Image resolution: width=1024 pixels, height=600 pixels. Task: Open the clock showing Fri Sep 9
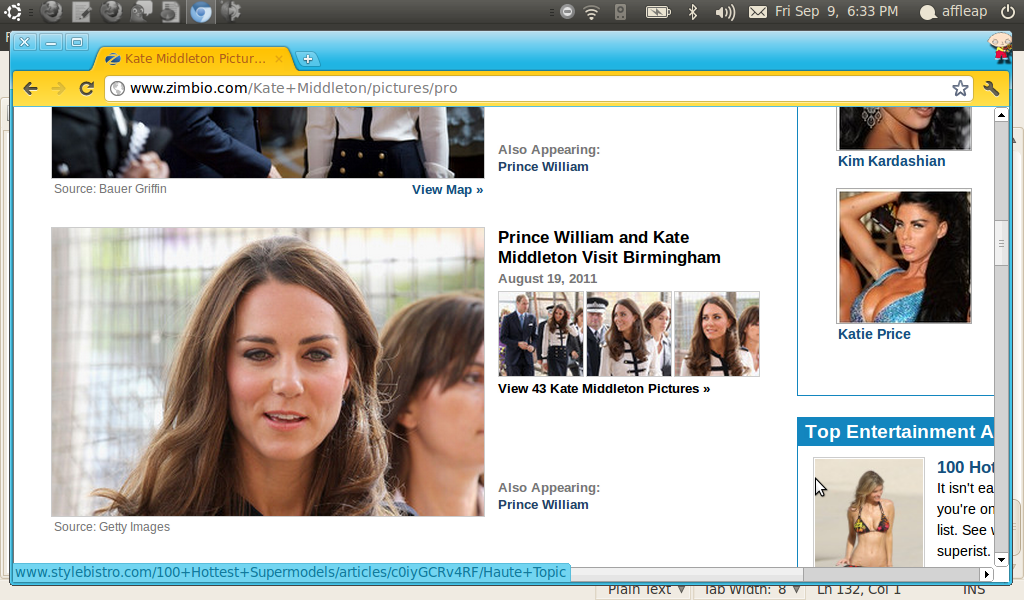(x=836, y=12)
